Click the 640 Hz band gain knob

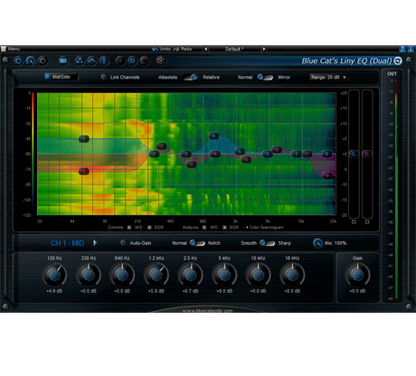(x=122, y=274)
